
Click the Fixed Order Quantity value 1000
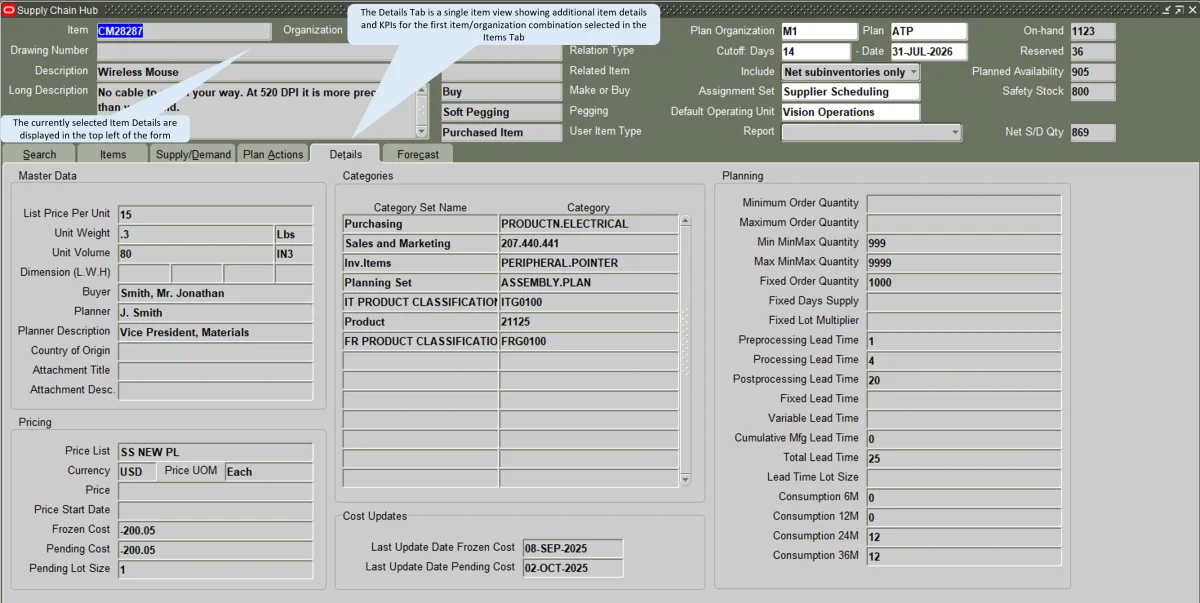tap(963, 283)
